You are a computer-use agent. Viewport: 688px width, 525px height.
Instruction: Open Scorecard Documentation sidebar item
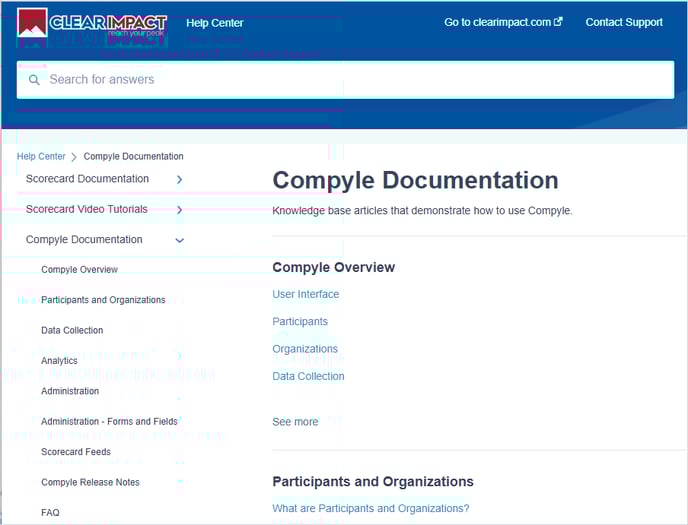(87, 179)
